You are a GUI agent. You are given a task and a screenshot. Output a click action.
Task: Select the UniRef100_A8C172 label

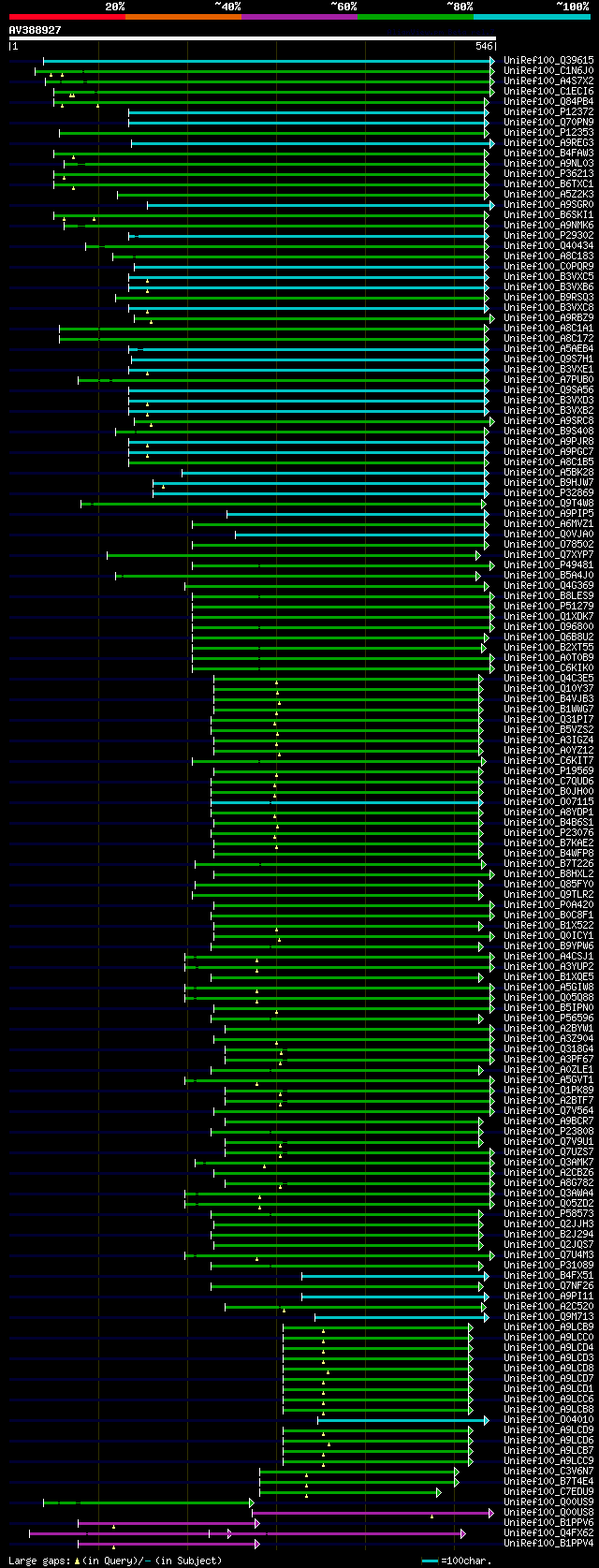coord(548,338)
